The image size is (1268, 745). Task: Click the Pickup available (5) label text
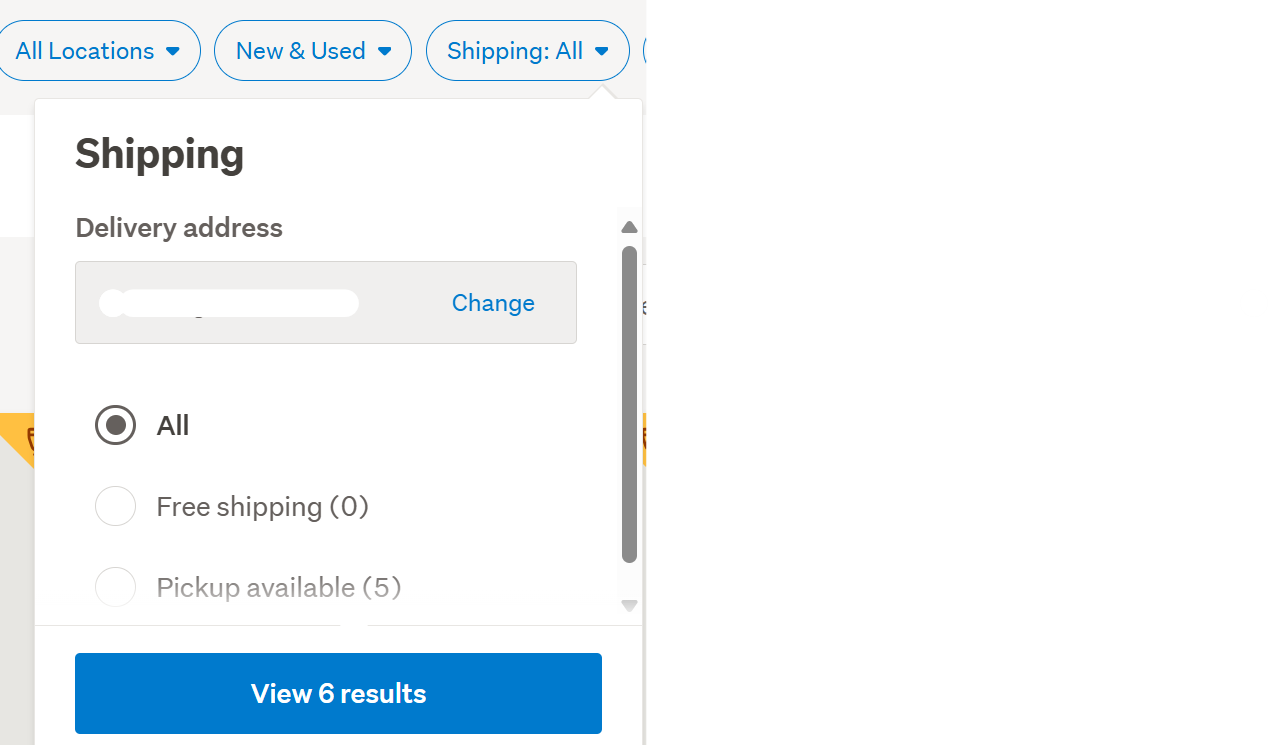278,587
